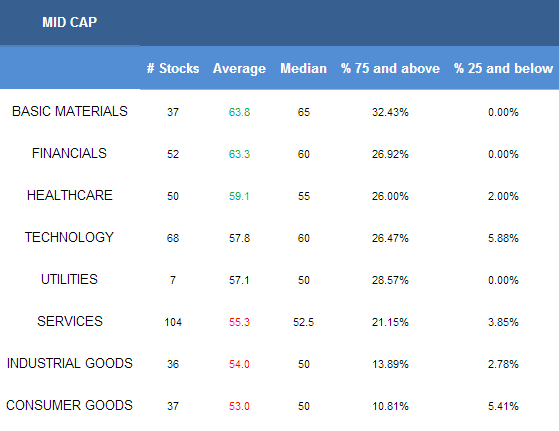Click the Services stock count 104
This screenshot has width=559, height=431.
[173, 322]
